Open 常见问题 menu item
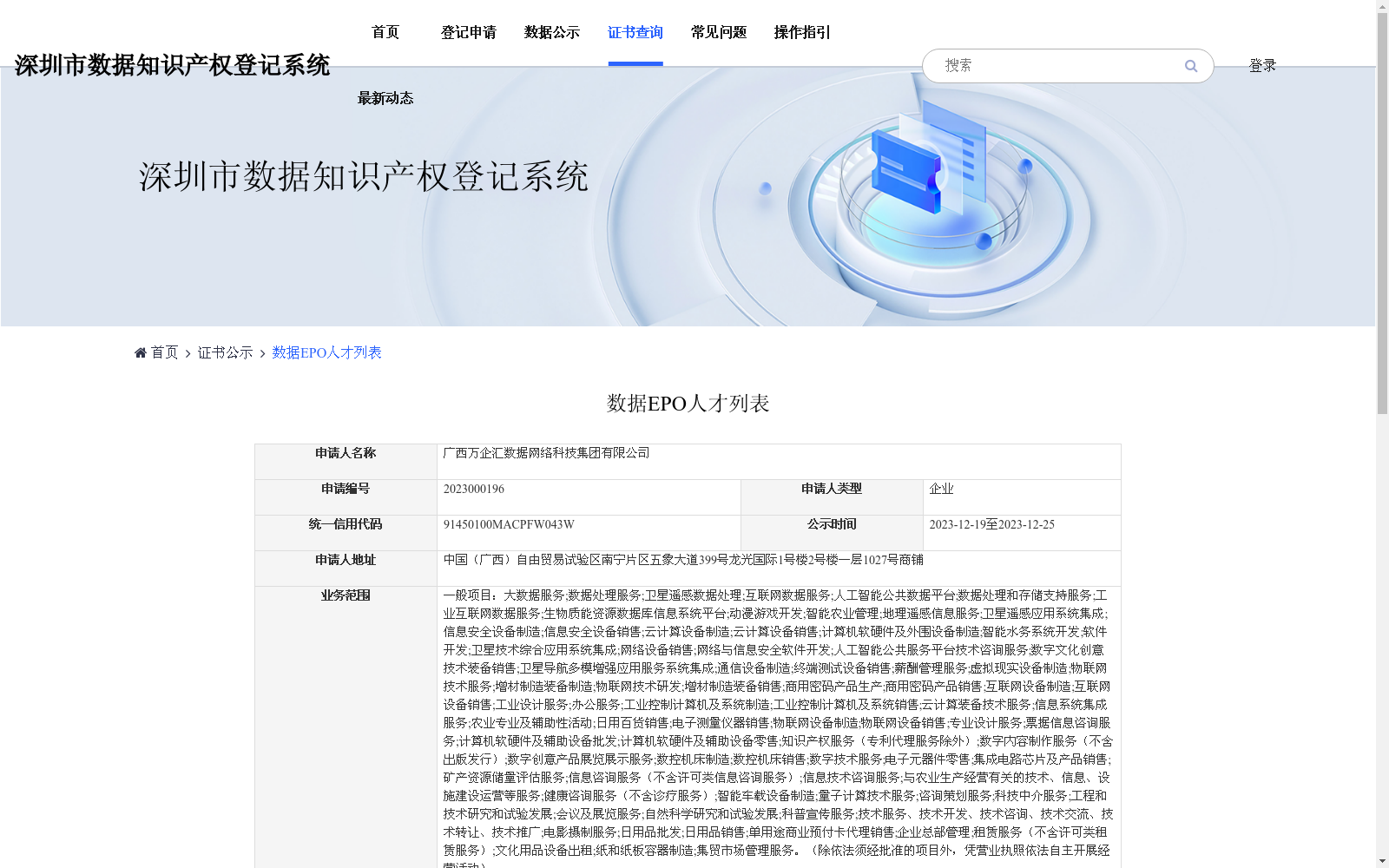Image resolution: width=1389 pixels, height=868 pixels. [x=719, y=32]
